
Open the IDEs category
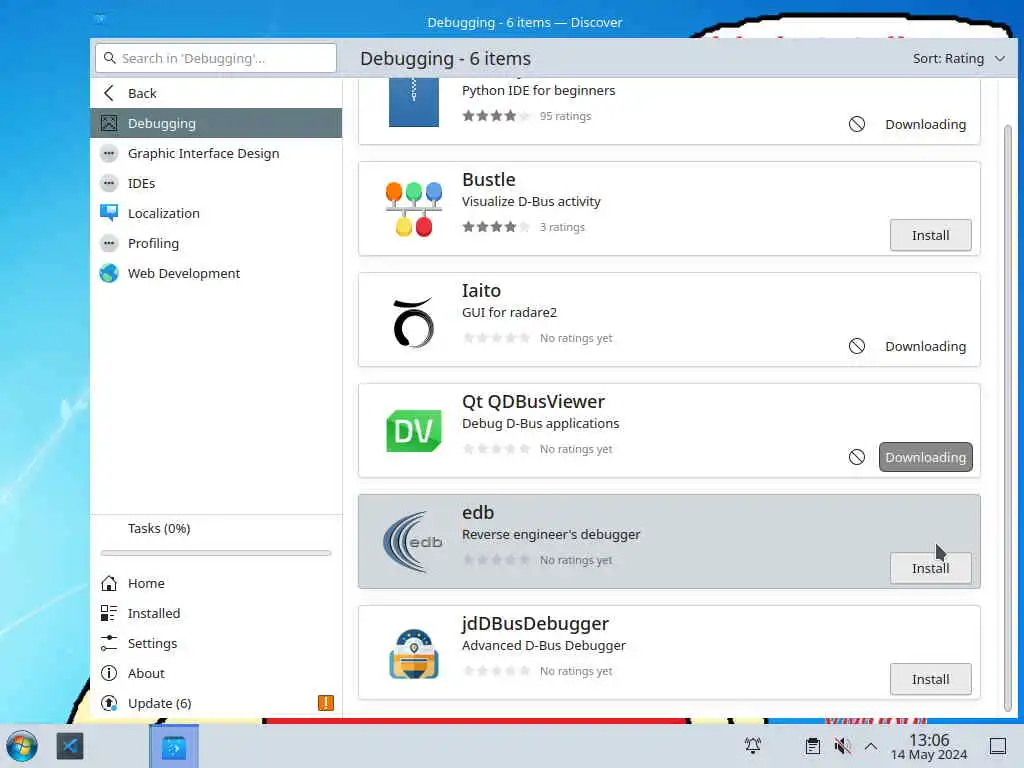[216, 184]
